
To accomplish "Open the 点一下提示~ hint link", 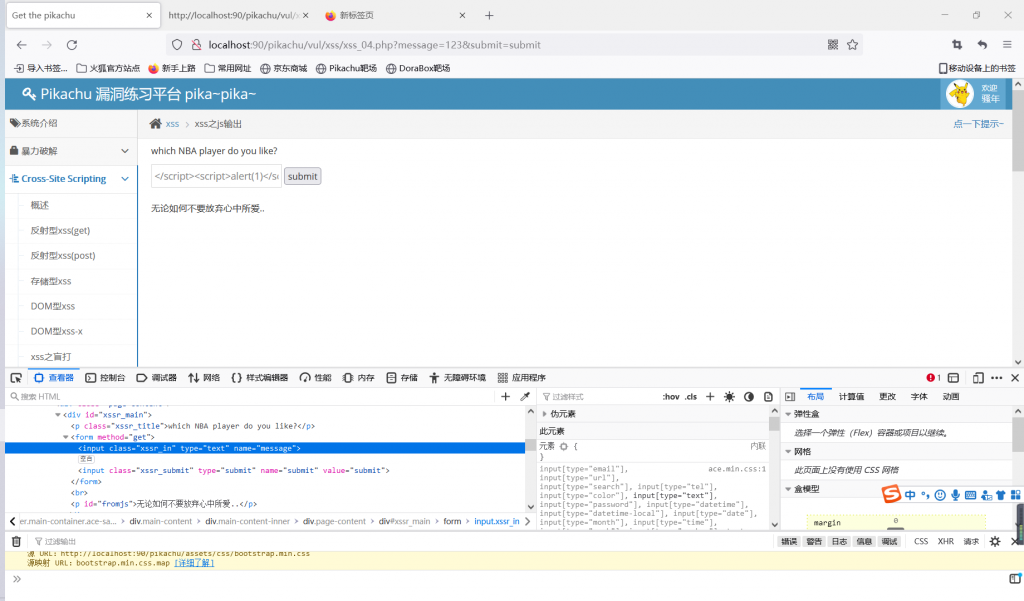I will [x=978, y=124].
